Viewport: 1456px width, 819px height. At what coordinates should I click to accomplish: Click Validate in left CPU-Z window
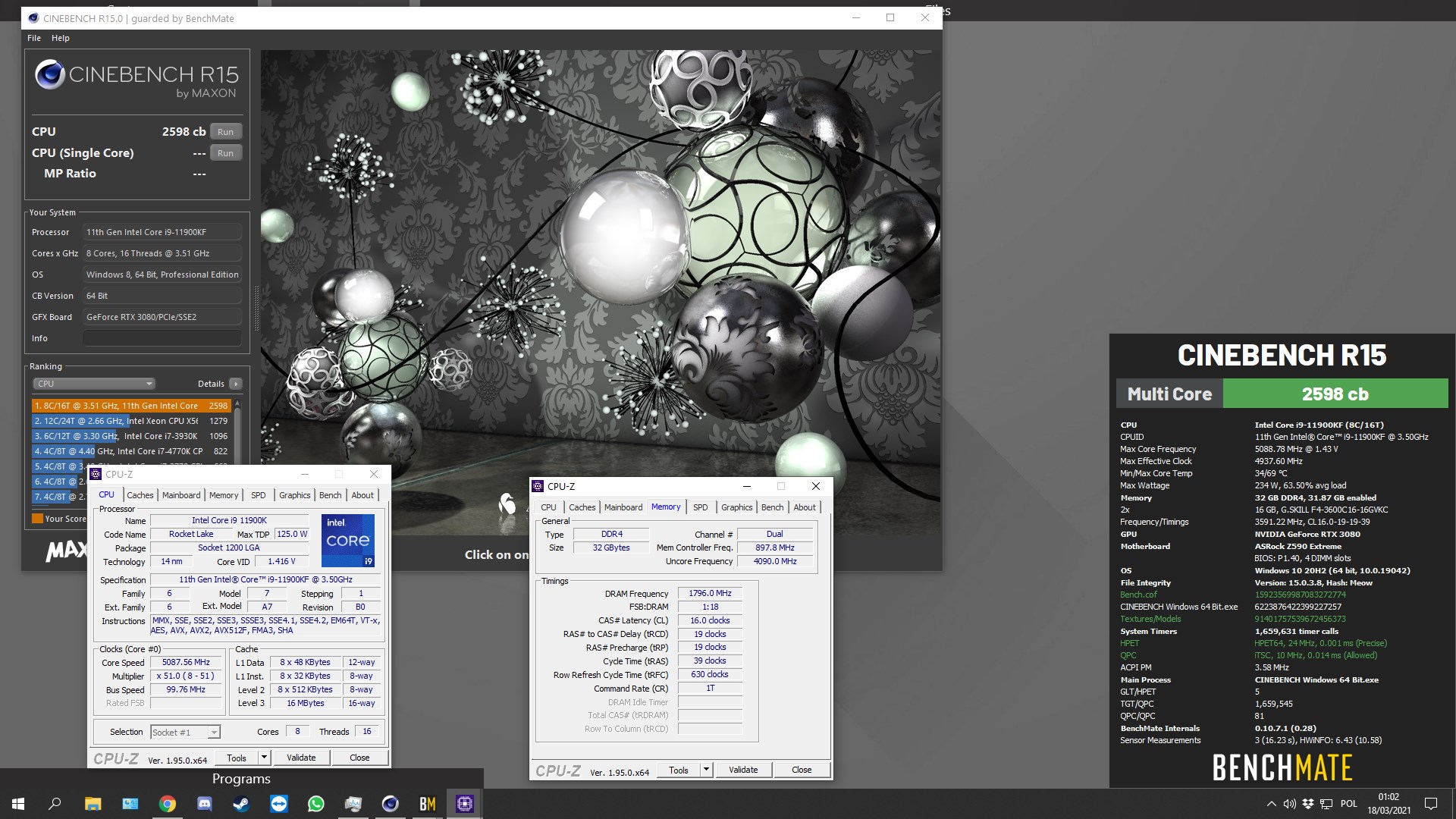point(301,758)
